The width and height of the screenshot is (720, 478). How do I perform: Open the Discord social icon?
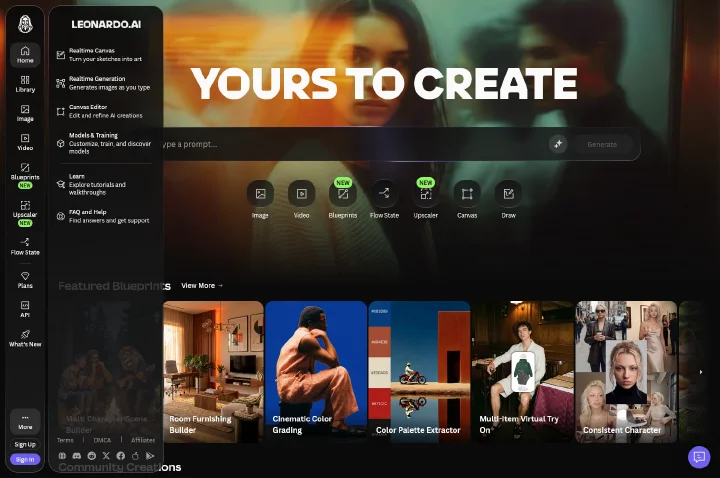(77, 456)
